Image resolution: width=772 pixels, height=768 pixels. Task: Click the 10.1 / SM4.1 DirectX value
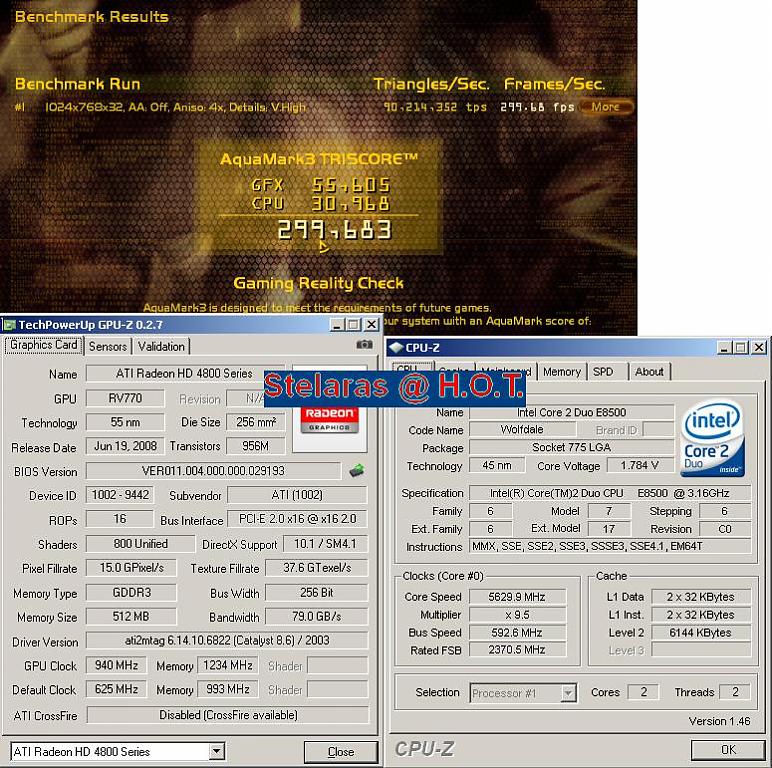coord(325,544)
